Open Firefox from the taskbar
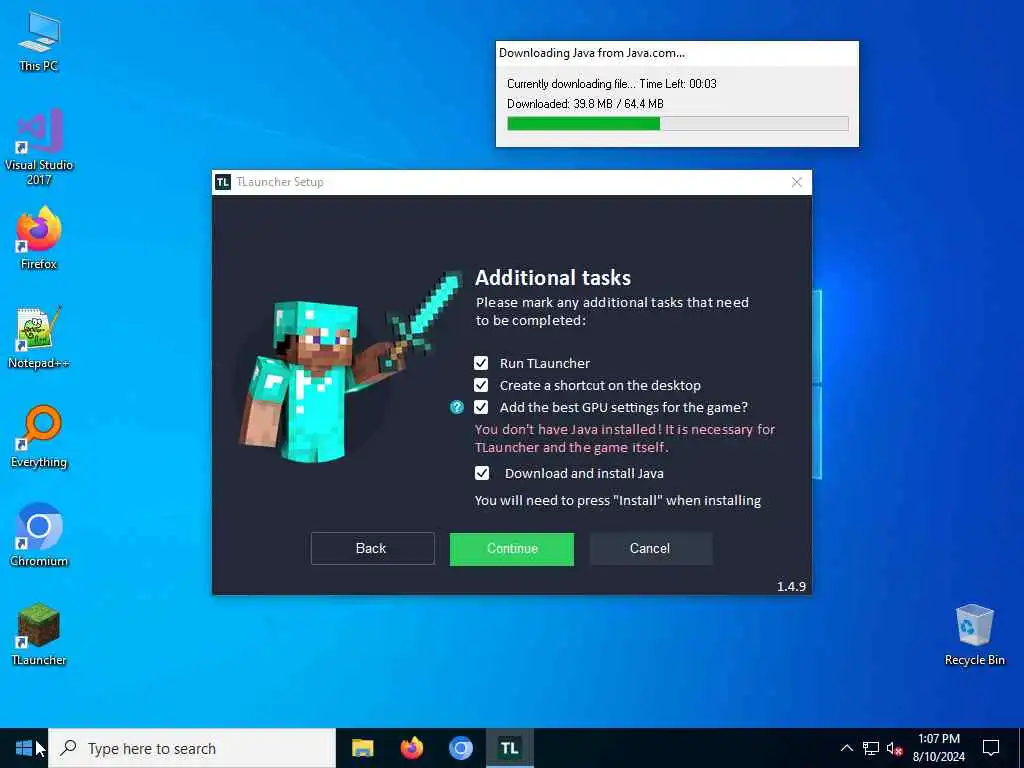Viewport: 1024px width, 768px height. [x=411, y=748]
